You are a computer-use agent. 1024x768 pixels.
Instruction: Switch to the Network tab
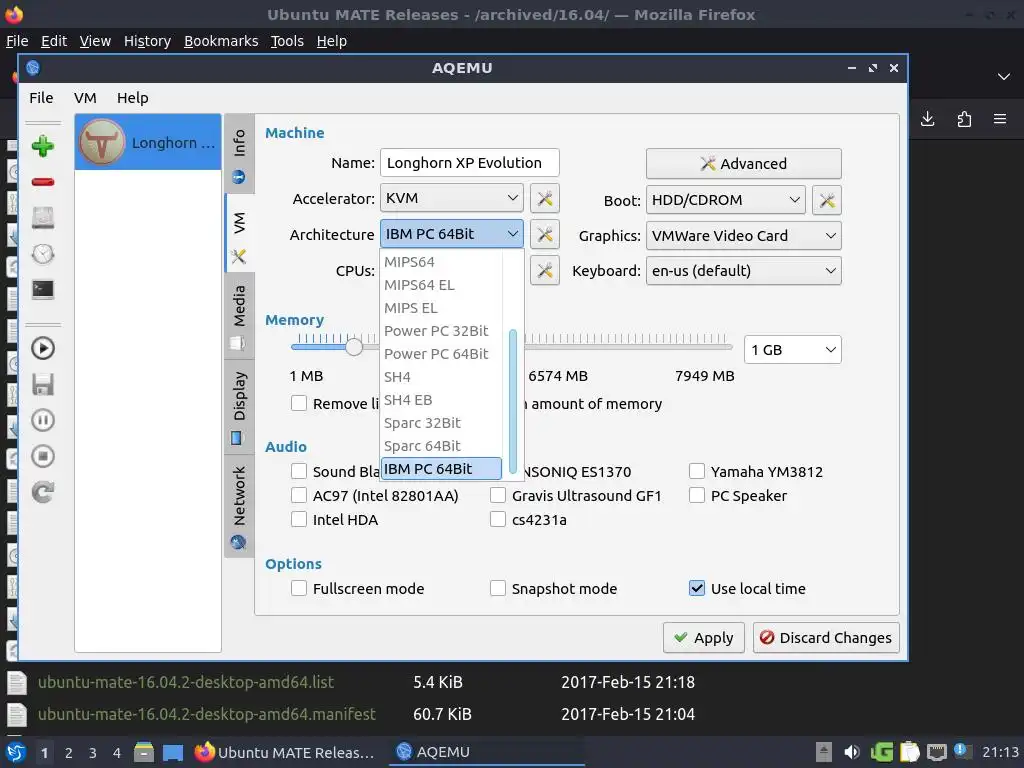239,506
